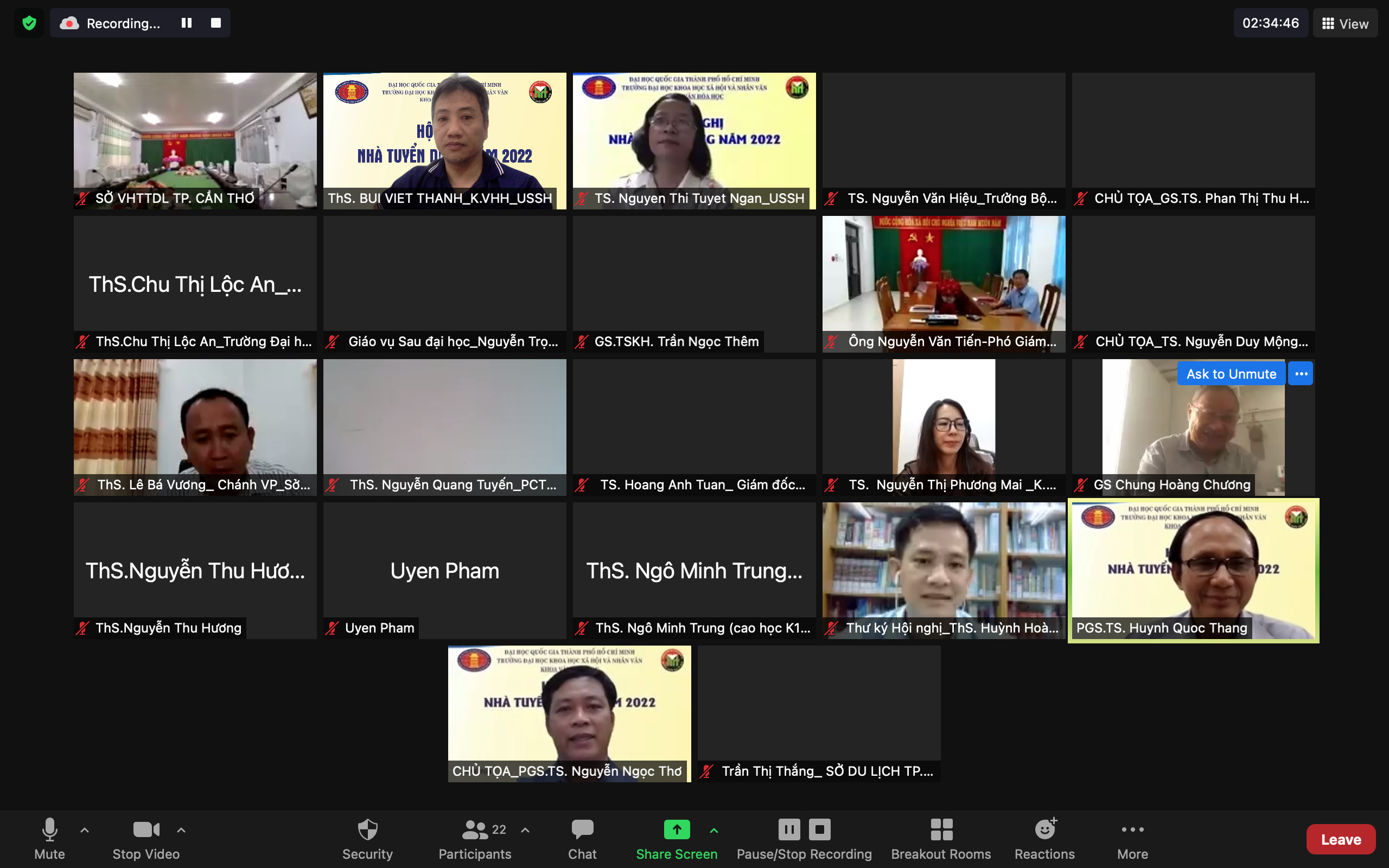
Task: Open the Security options
Action: (367, 839)
